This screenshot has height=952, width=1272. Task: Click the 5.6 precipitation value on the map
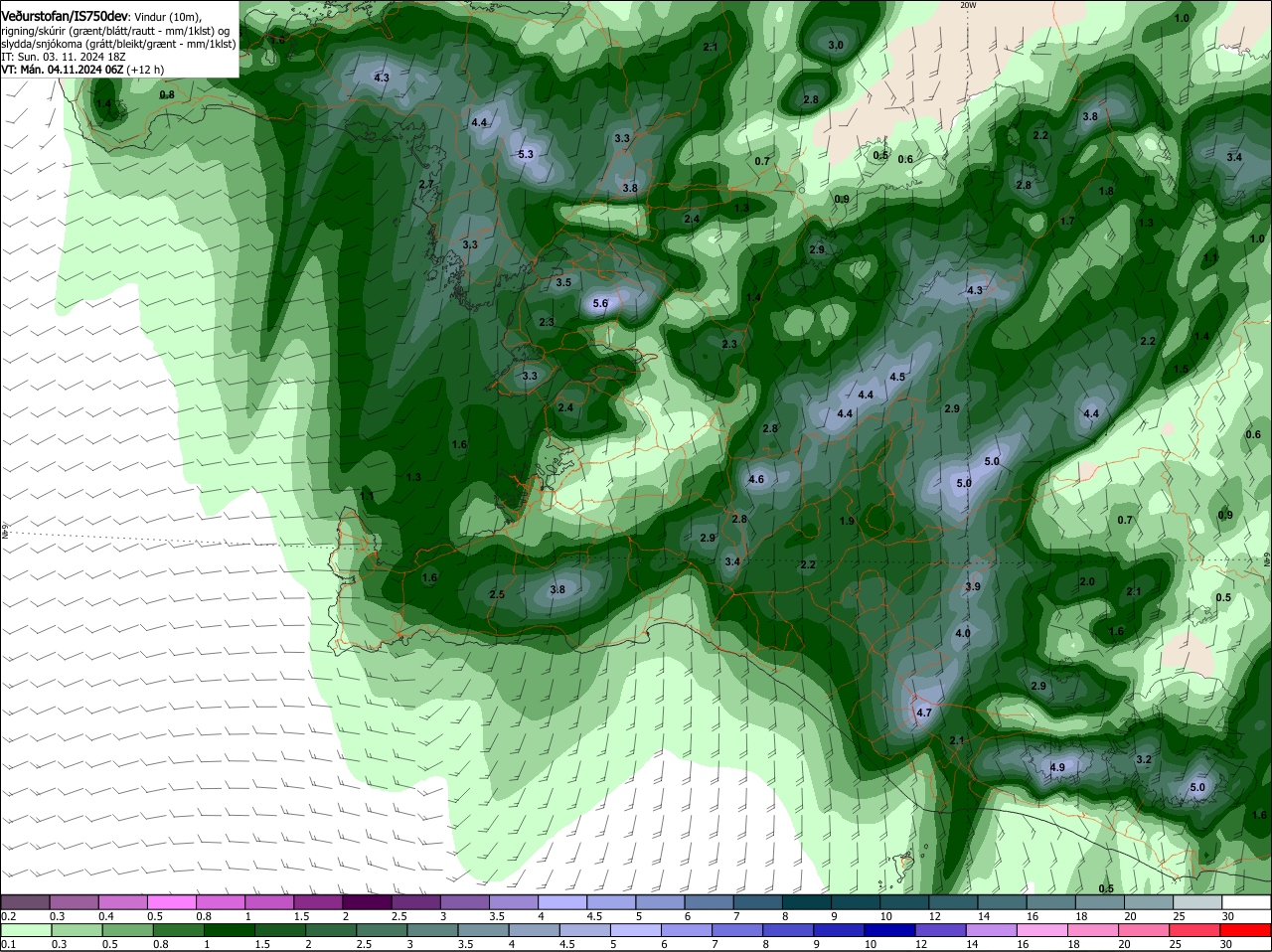[x=600, y=303]
